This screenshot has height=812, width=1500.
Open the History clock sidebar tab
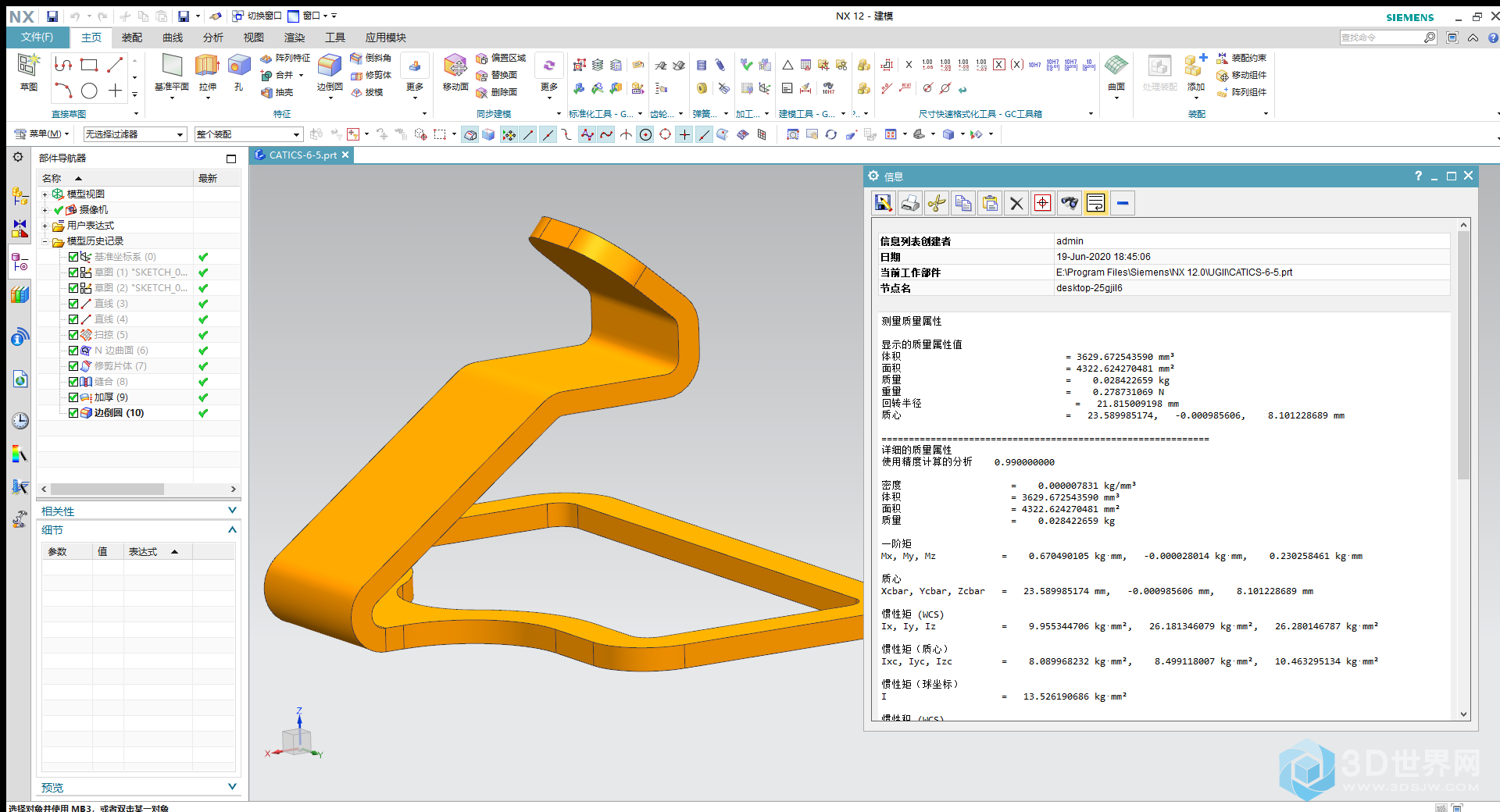[x=20, y=421]
